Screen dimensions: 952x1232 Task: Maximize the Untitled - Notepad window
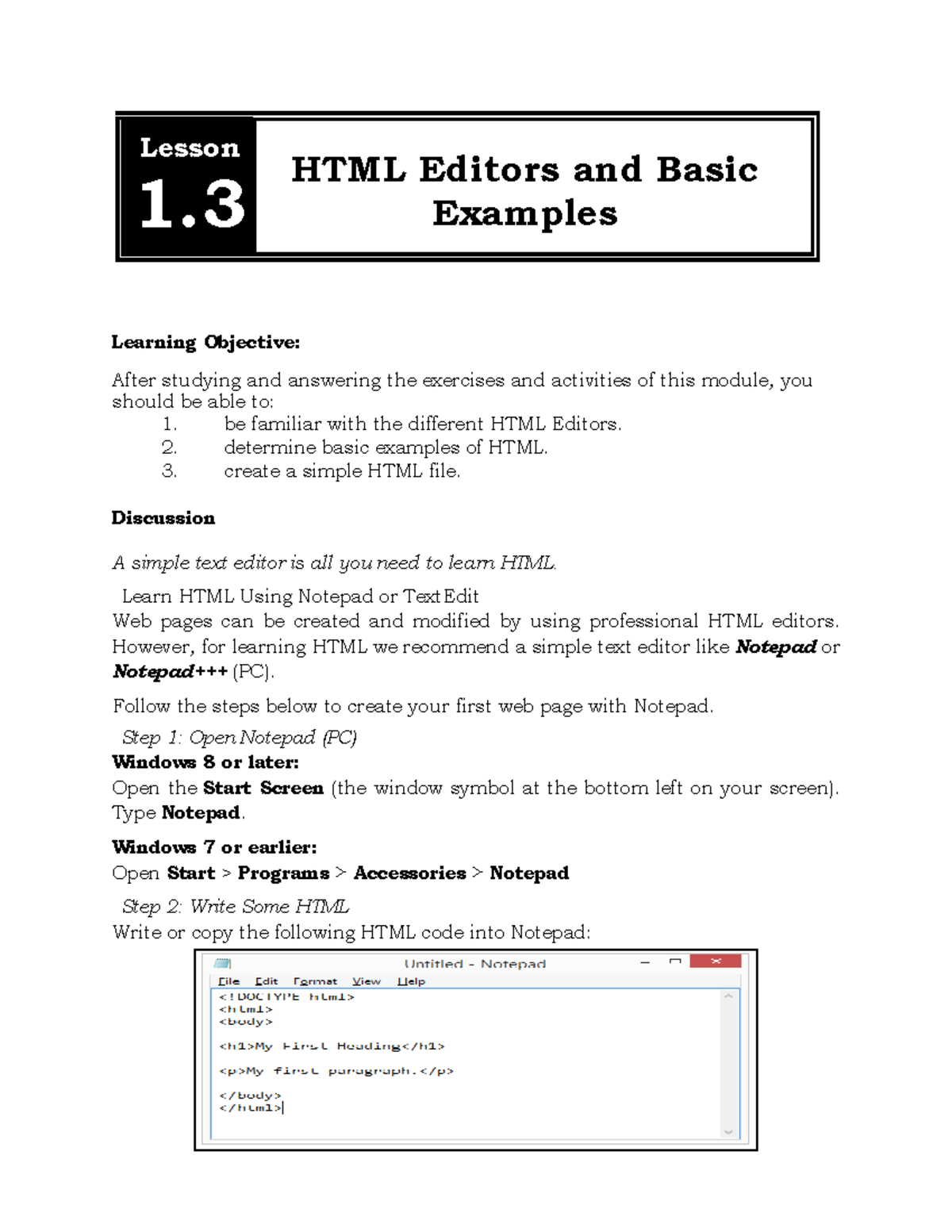click(x=675, y=961)
